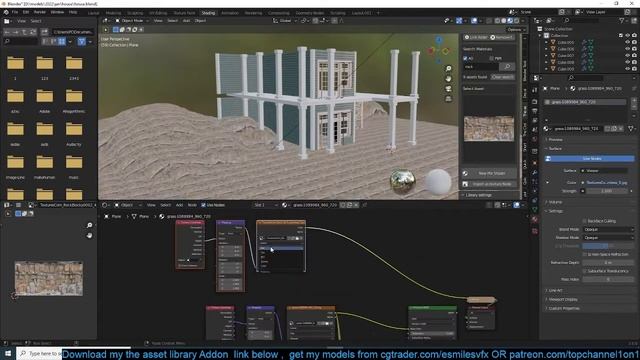The image size is (640, 360).
Task: Click the viewport zoom magnifier icon
Action: (449, 69)
